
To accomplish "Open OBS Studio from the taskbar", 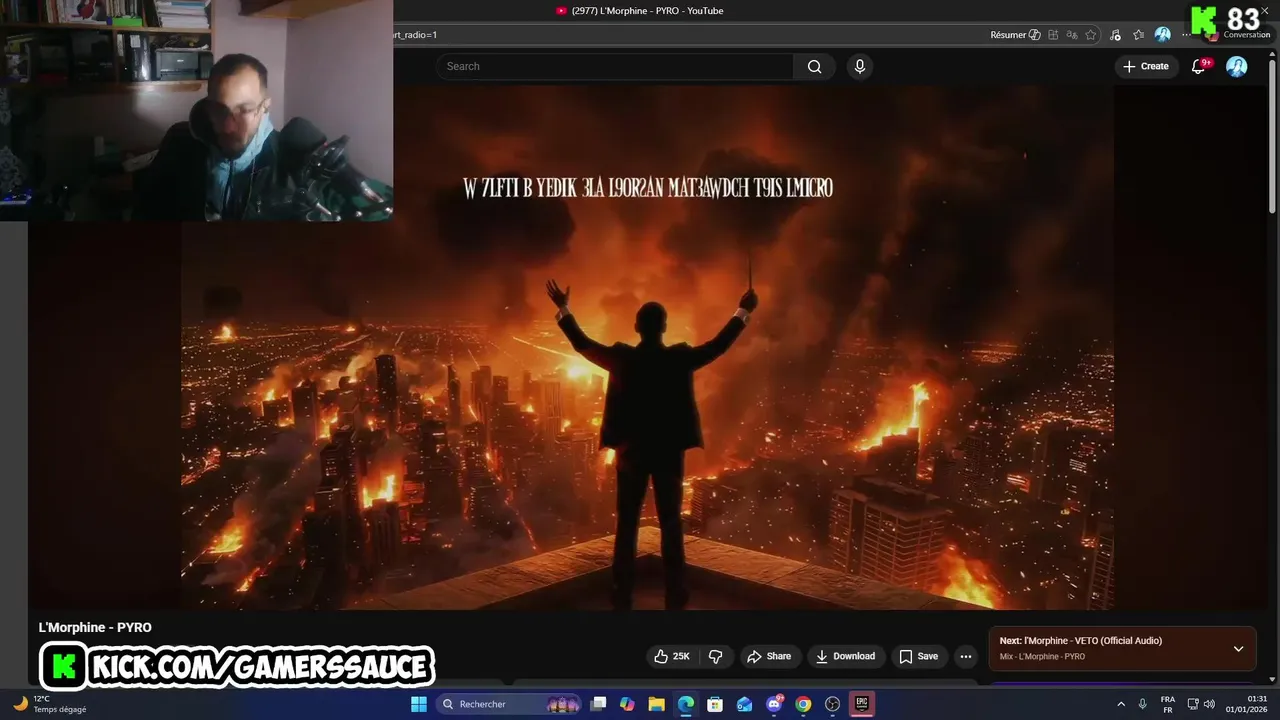I will (x=832, y=704).
